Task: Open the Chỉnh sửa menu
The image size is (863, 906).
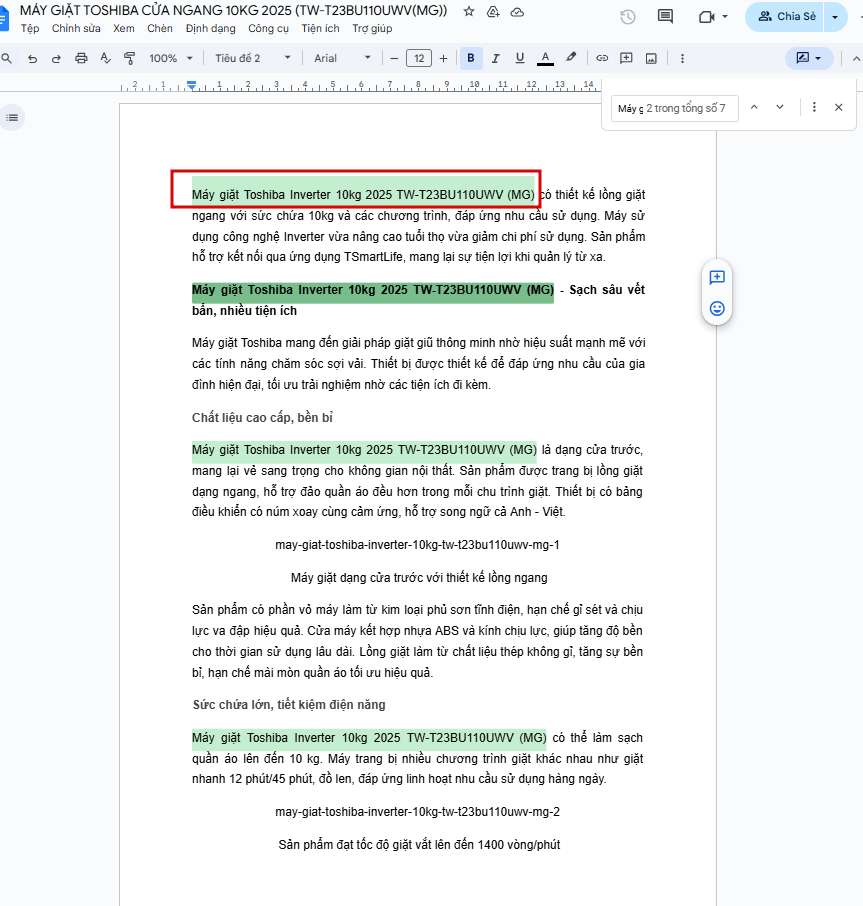Action: click(76, 28)
